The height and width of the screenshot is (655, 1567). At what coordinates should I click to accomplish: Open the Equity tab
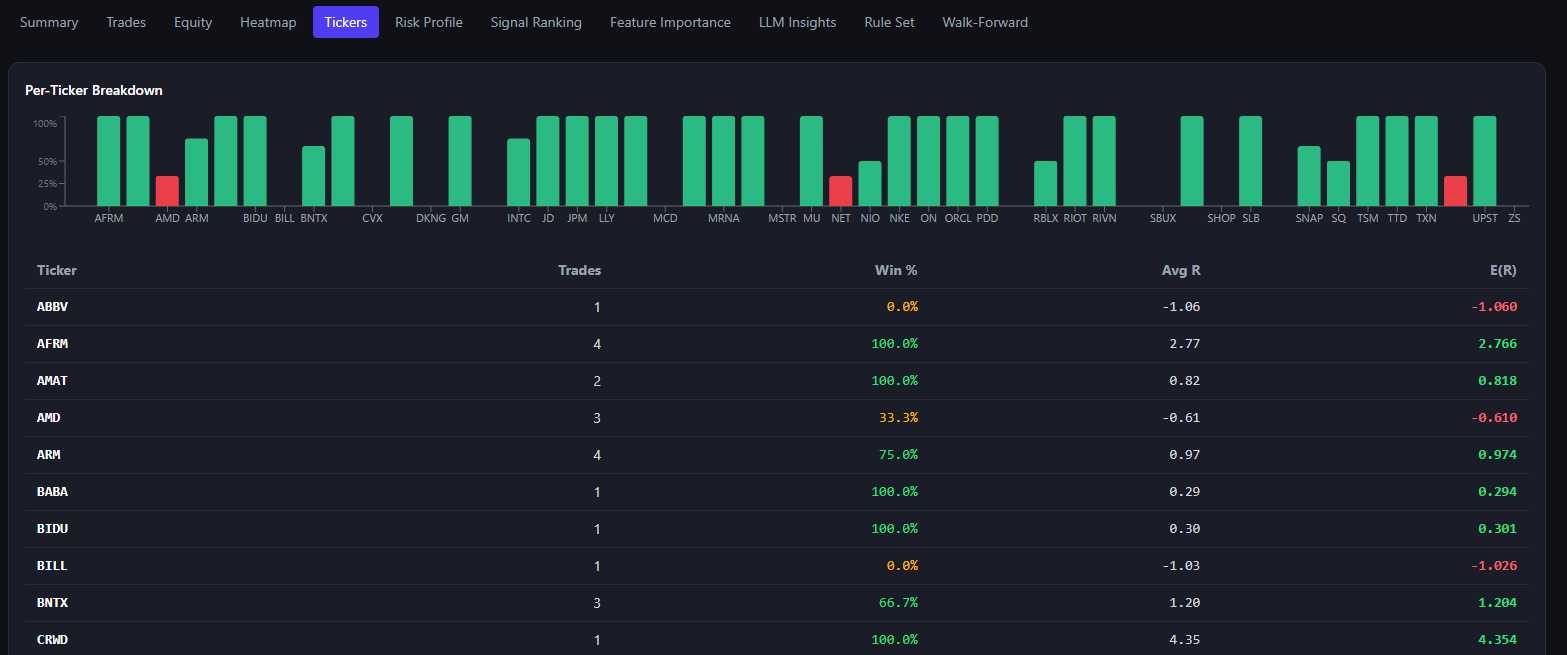(x=193, y=22)
